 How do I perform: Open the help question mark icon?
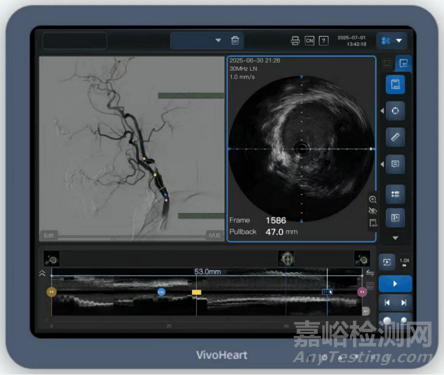(x=323, y=41)
